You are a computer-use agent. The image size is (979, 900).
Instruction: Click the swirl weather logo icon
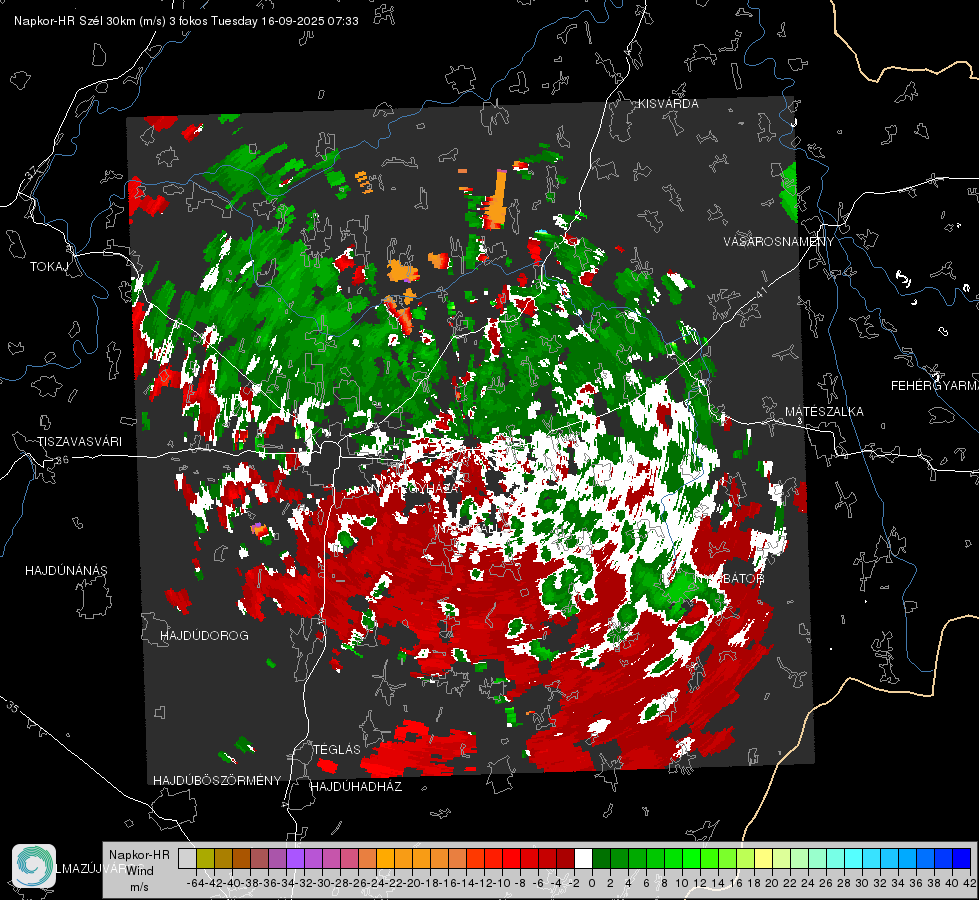(34, 866)
